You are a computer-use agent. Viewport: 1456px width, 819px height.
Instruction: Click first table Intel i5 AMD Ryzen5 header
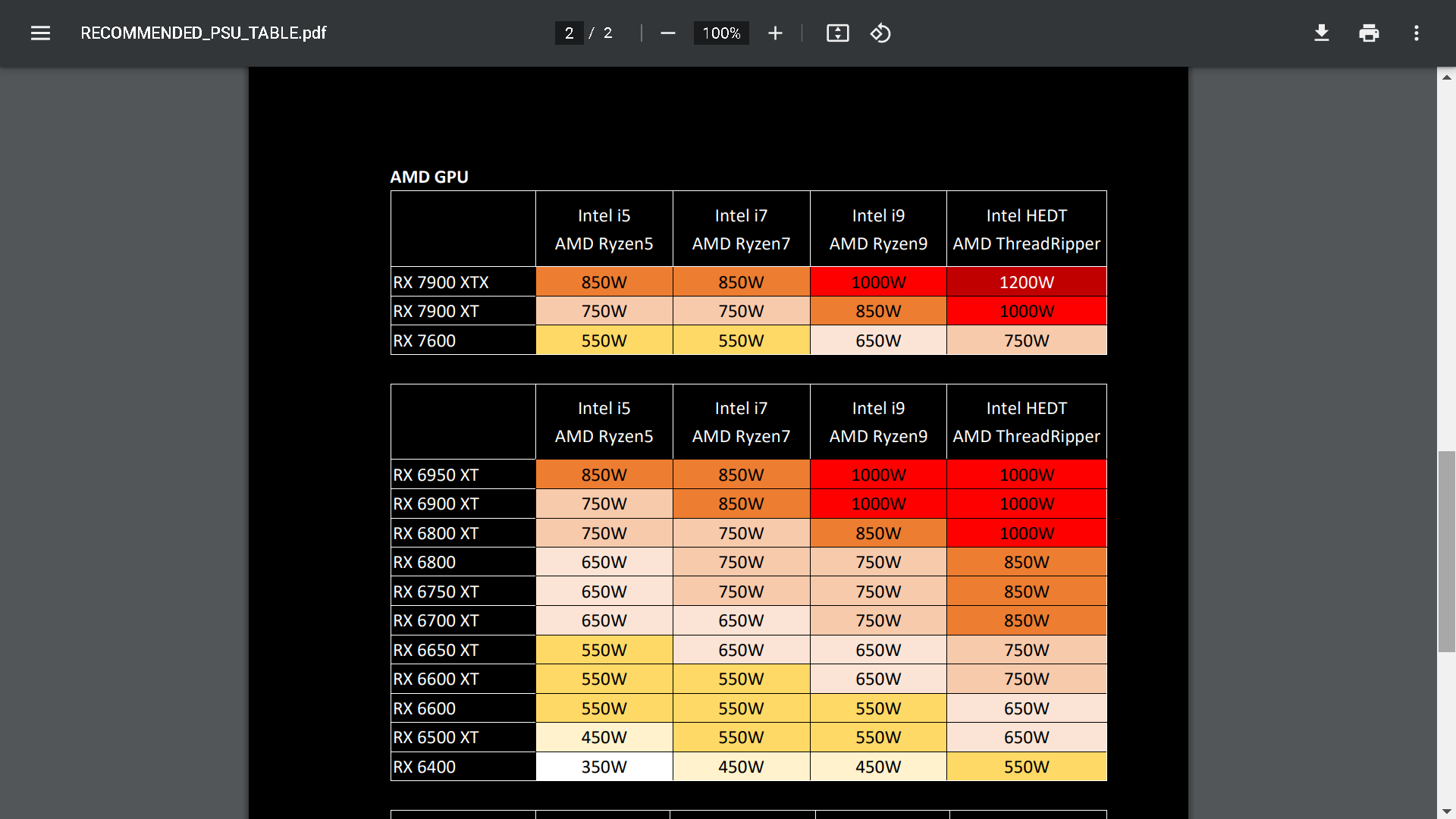click(604, 229)
